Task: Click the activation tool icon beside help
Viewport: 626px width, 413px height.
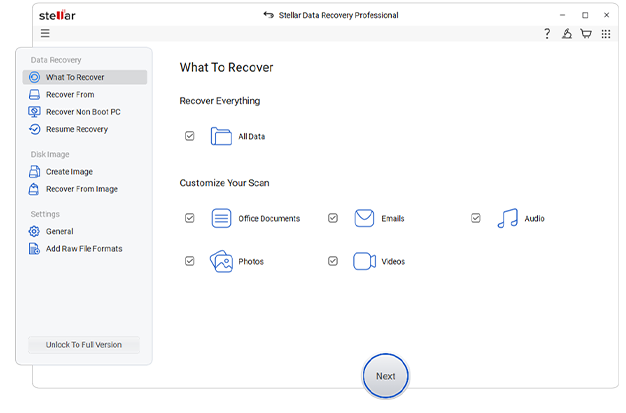Action: [x=567, y=34]
